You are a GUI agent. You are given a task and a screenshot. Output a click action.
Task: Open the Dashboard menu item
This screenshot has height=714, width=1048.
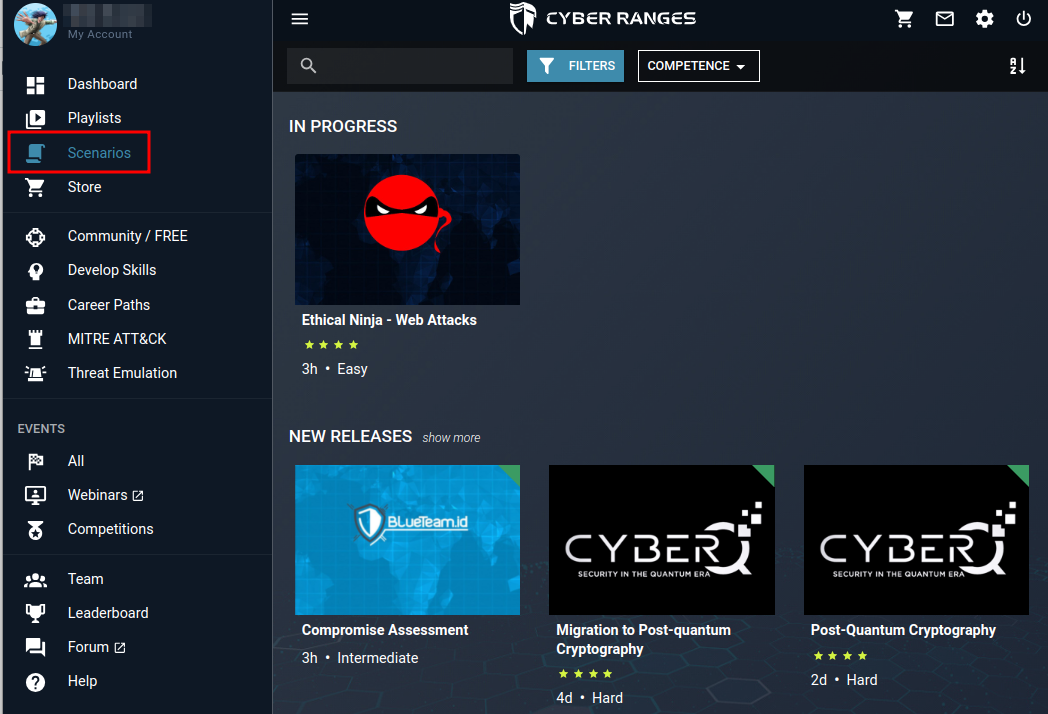point(102,84)
